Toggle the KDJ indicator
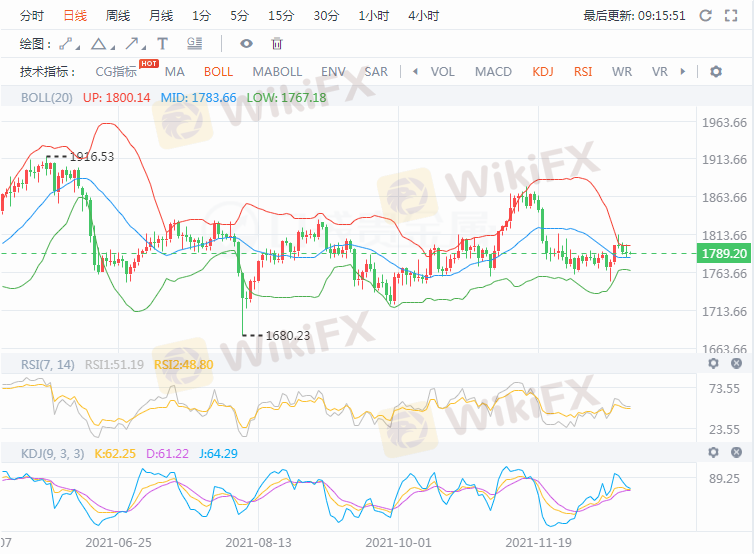This screenshot has width=754, height=554. click(543, 72)
